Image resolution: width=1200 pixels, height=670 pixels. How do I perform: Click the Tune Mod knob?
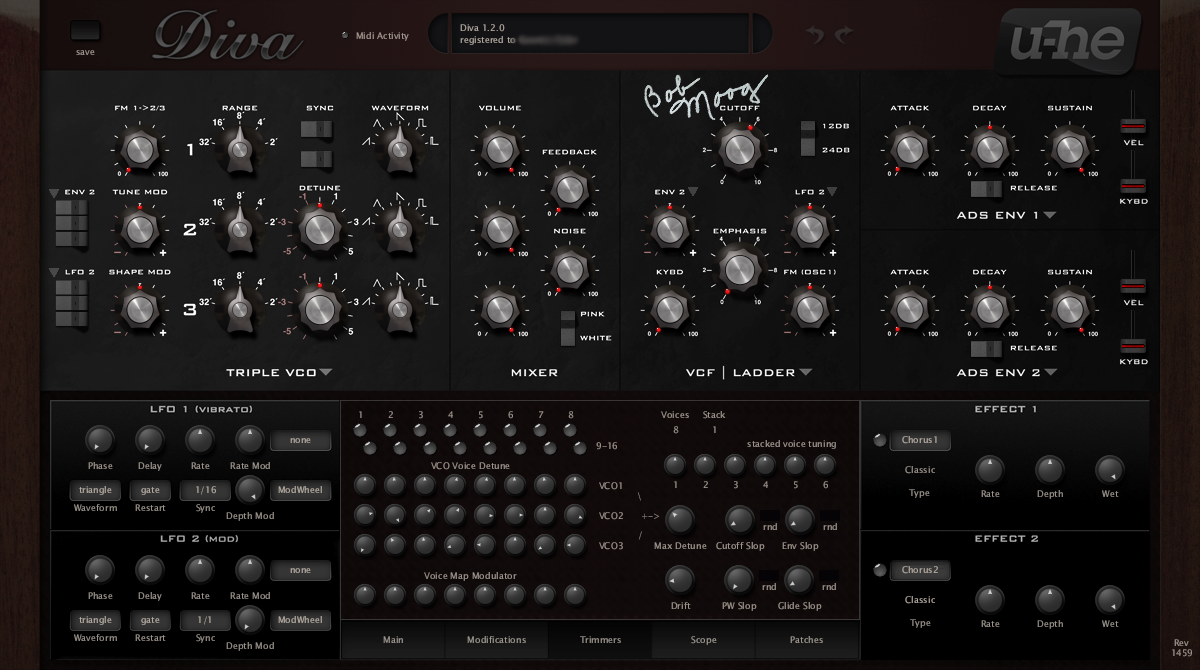140,229
